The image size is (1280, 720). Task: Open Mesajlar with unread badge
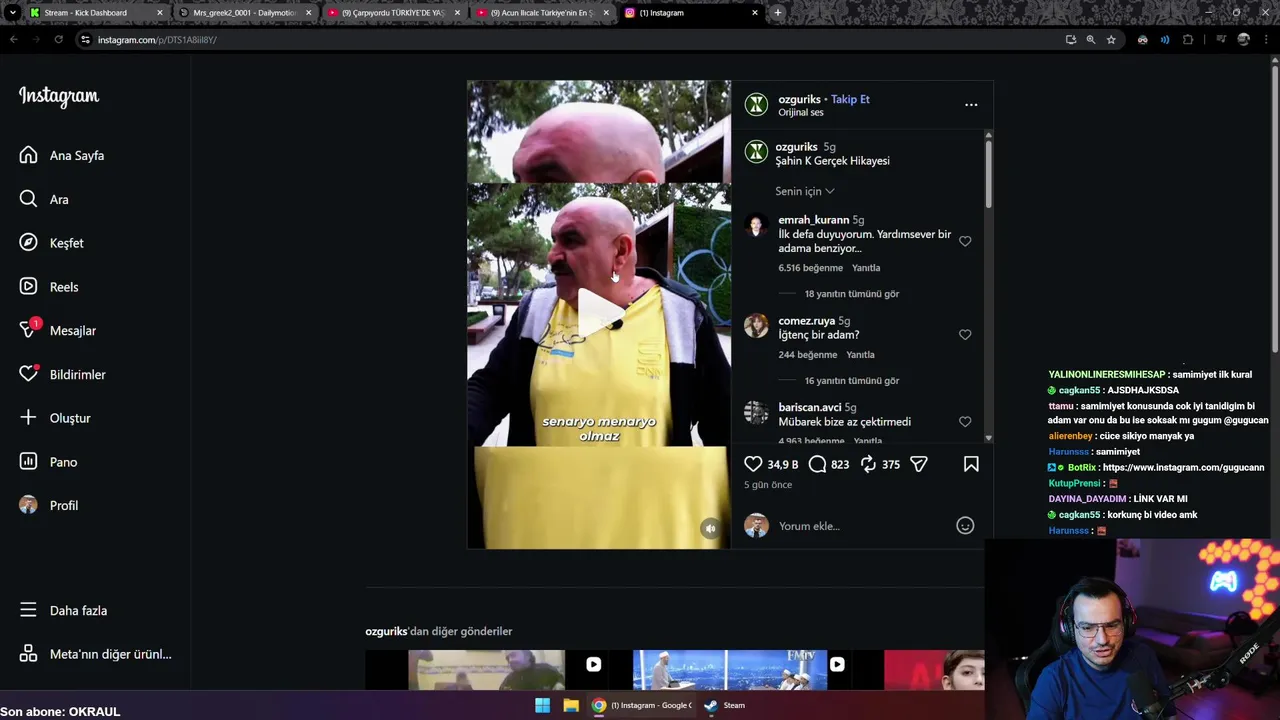[58, 330]
